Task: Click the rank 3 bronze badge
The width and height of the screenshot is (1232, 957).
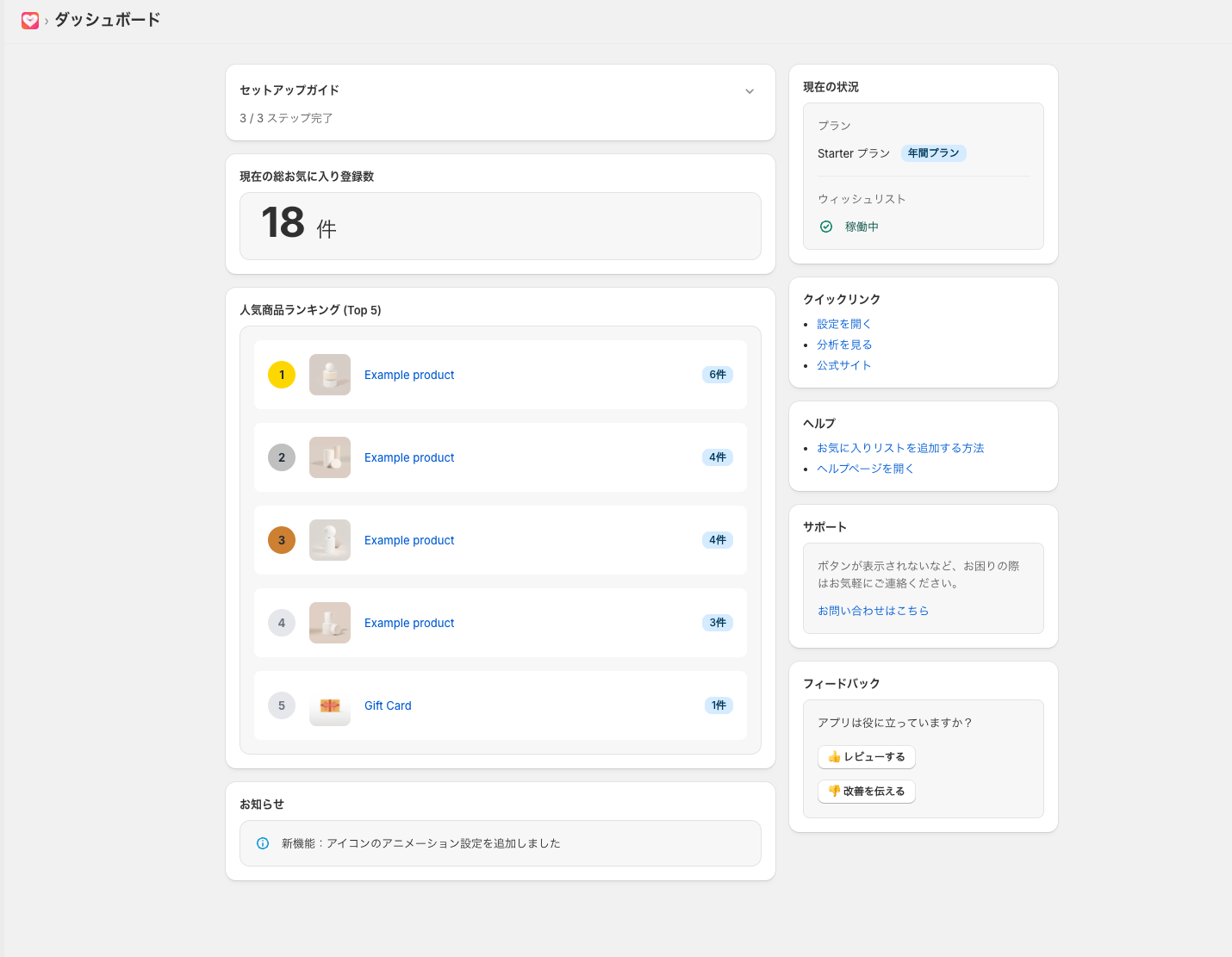Action: pos(282,540)
